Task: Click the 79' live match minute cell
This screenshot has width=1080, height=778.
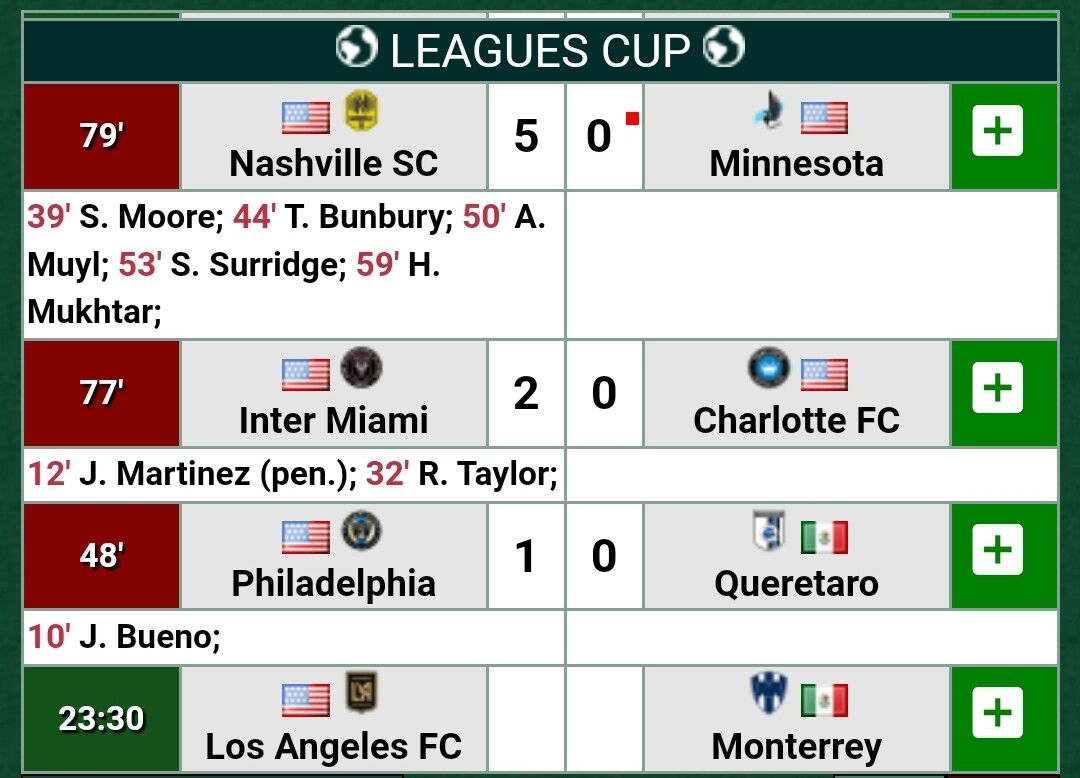Action: pos(102,136)
